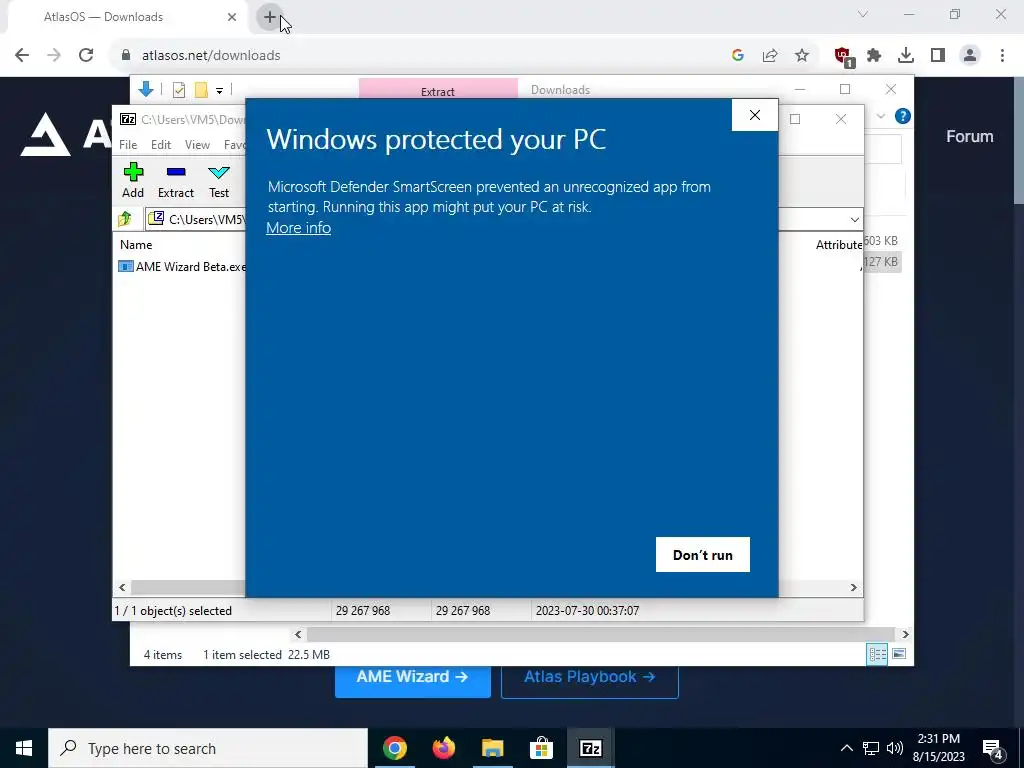Click left arrow of 7-Zip horizontal scrollbar
The image size is (1024, 768).
click(x=122, y=587)
